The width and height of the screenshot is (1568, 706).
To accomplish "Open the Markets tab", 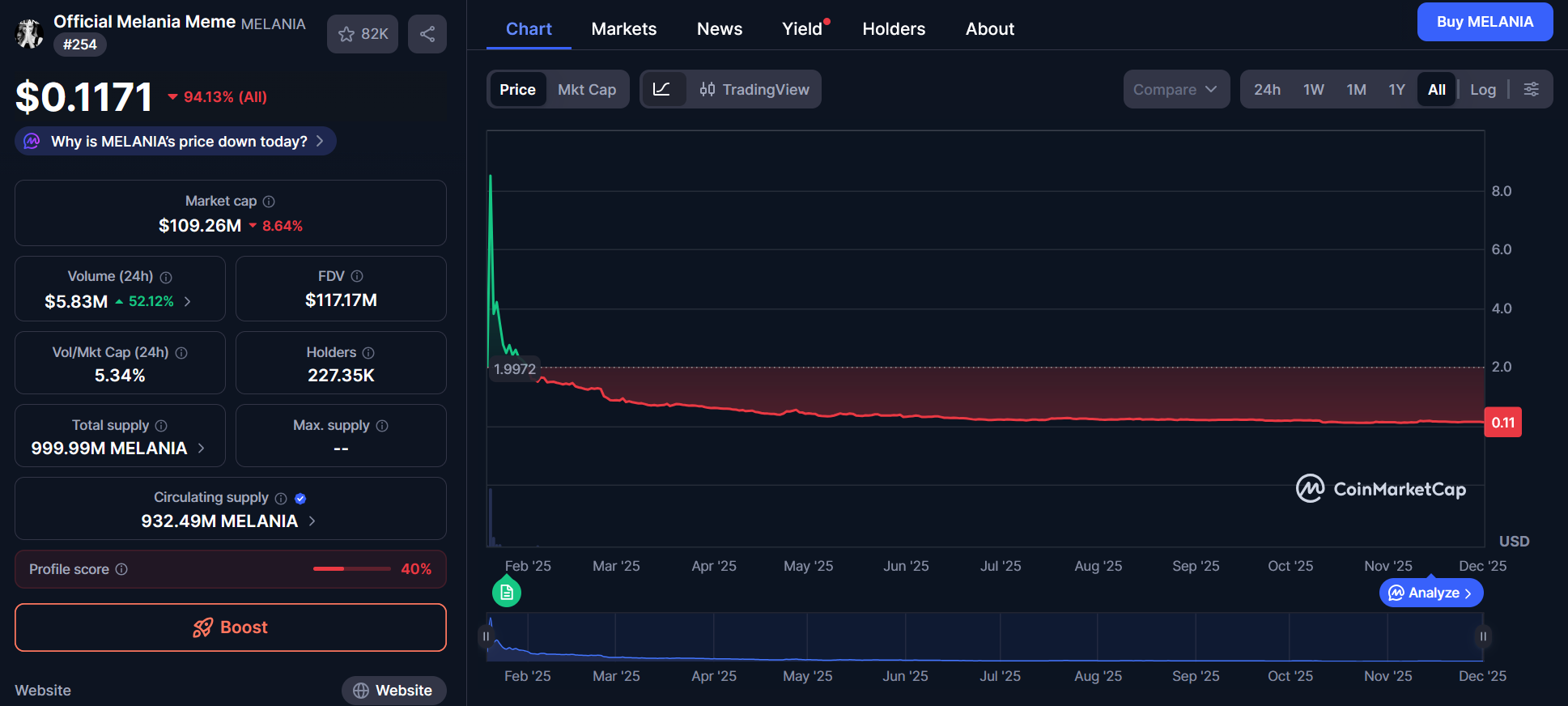I will tap(624, 29).
